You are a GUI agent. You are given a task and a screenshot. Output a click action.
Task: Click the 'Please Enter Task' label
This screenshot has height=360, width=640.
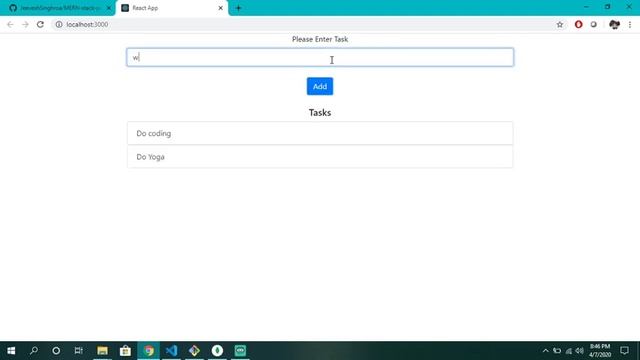point(320,39)
